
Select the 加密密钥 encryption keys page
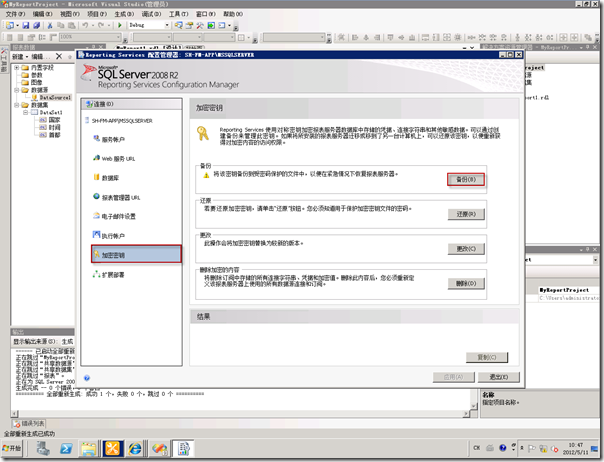coord(136,254)
